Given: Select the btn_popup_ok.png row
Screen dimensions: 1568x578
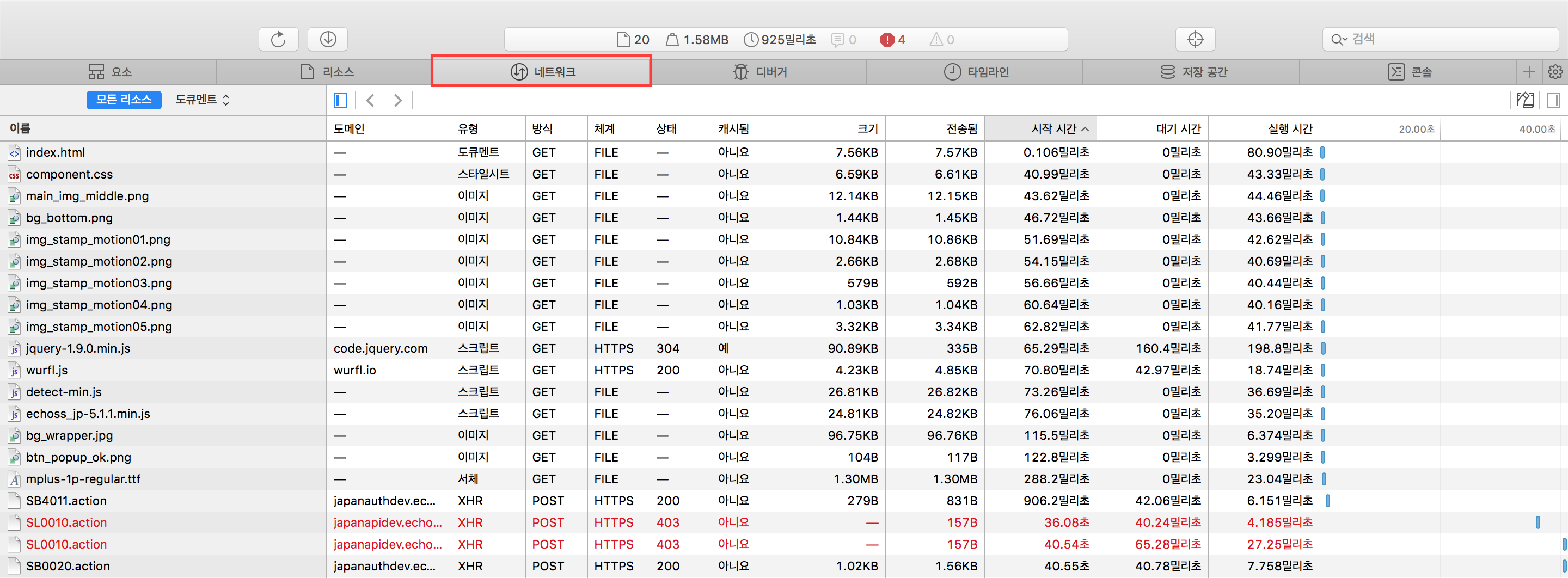Looking at the screenshot, I should 784,458.
